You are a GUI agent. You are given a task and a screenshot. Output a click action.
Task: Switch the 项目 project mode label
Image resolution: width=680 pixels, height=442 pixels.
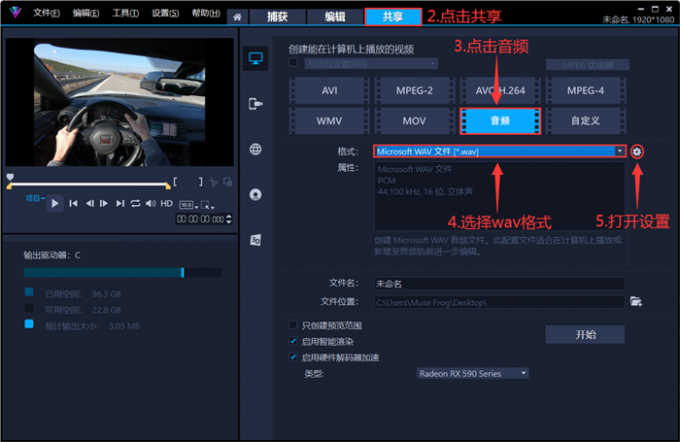pos(35,198)
